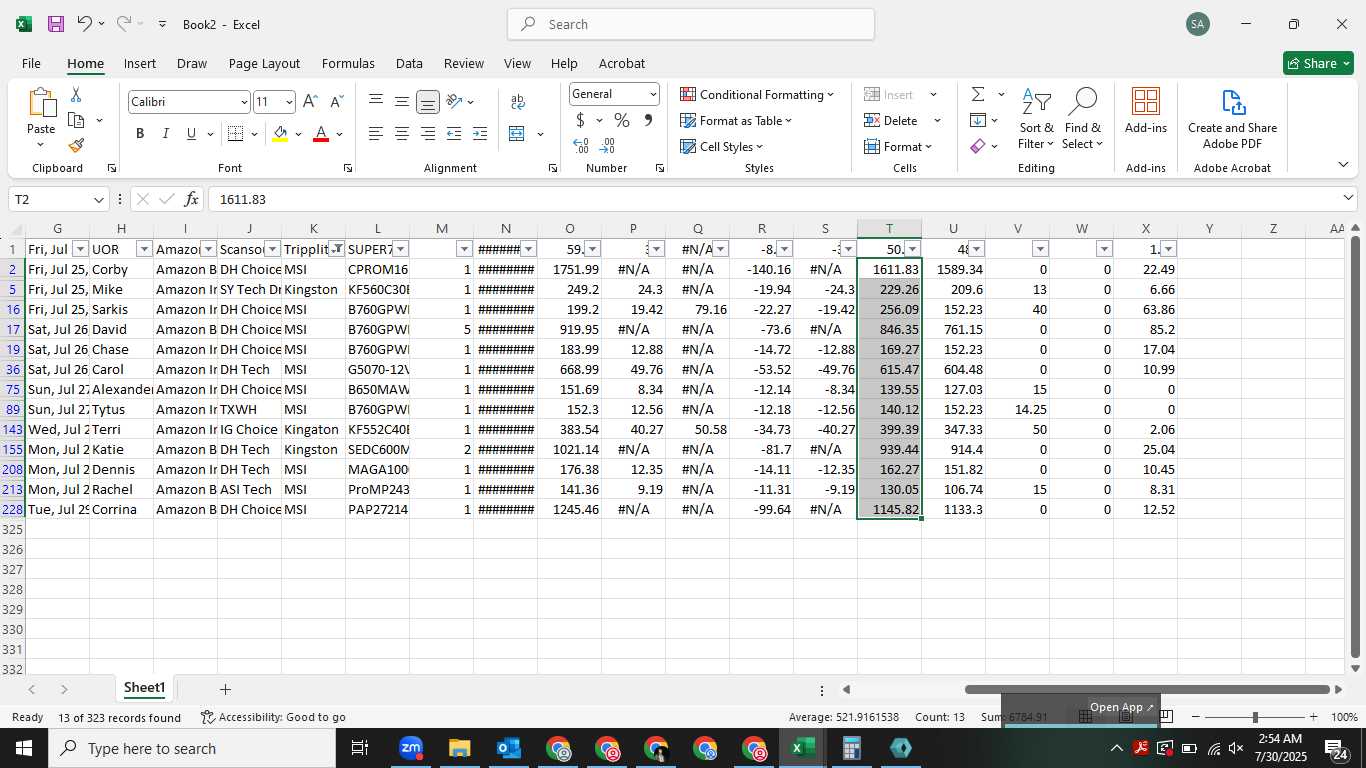Apply the yellow Fill Color

click(x=280, y=133)
